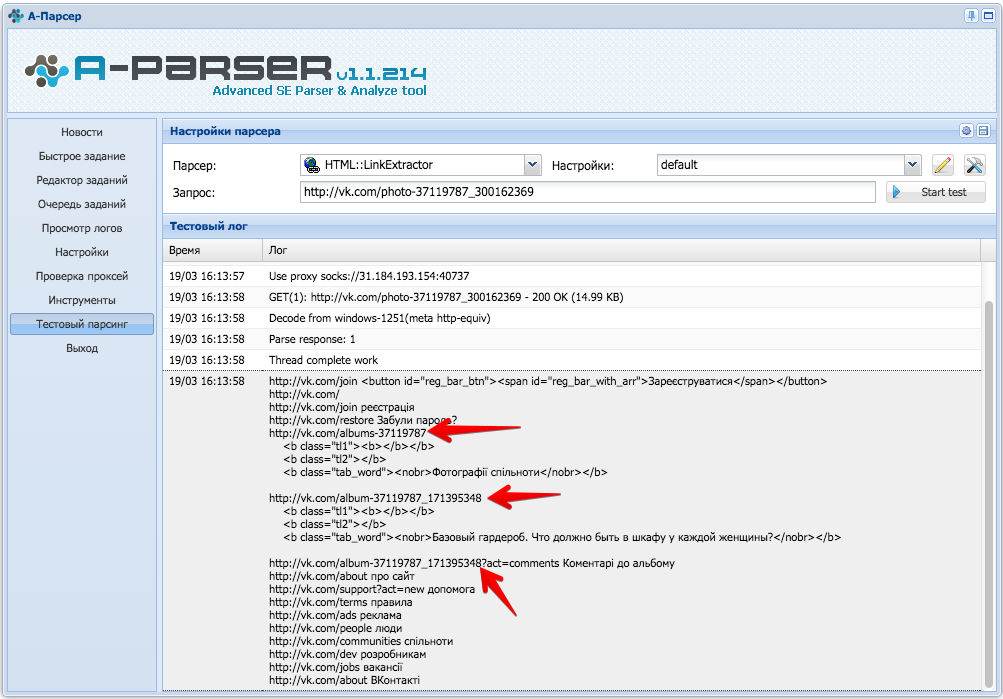Click the pin icon in window title bar

coord(971,15)
